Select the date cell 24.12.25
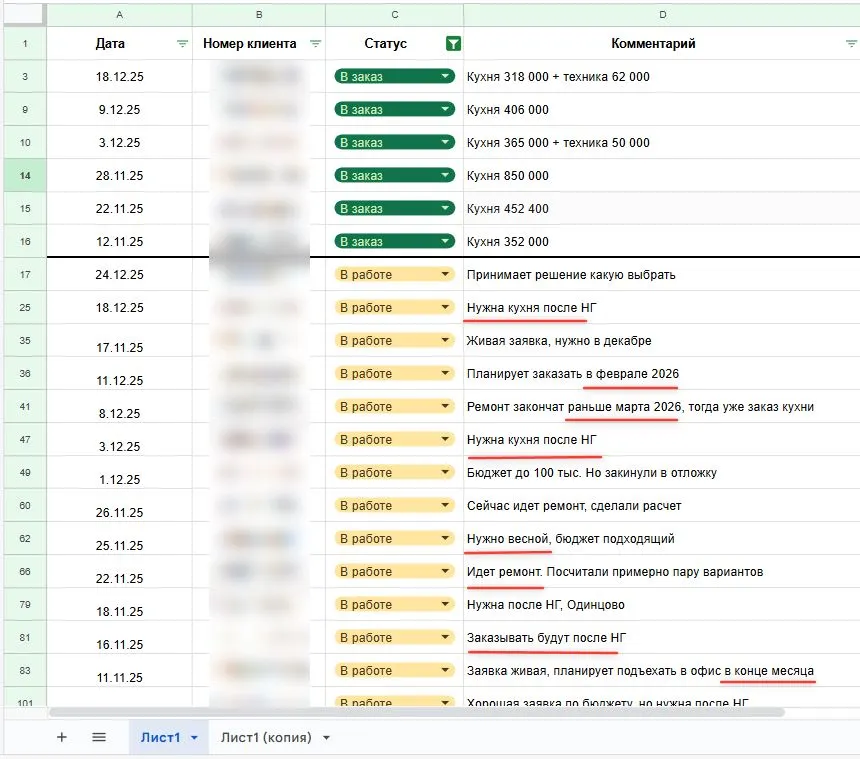Screen dimensions: 860x759 119,275
